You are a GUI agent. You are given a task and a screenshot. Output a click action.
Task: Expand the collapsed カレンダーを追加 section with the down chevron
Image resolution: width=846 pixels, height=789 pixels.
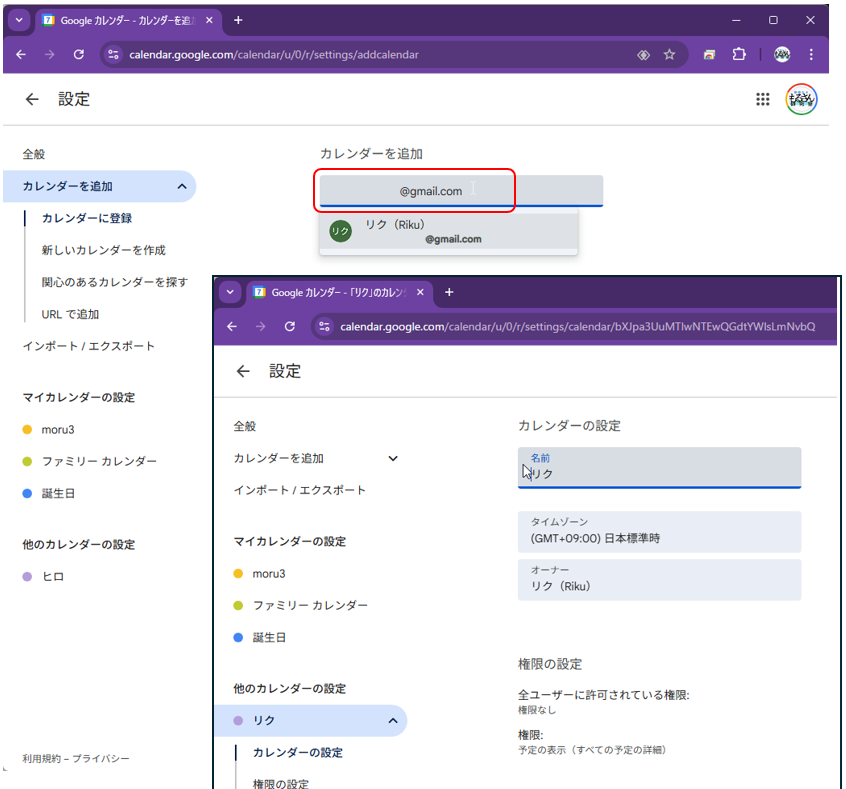pyautogui.click(x=393, y=459)
